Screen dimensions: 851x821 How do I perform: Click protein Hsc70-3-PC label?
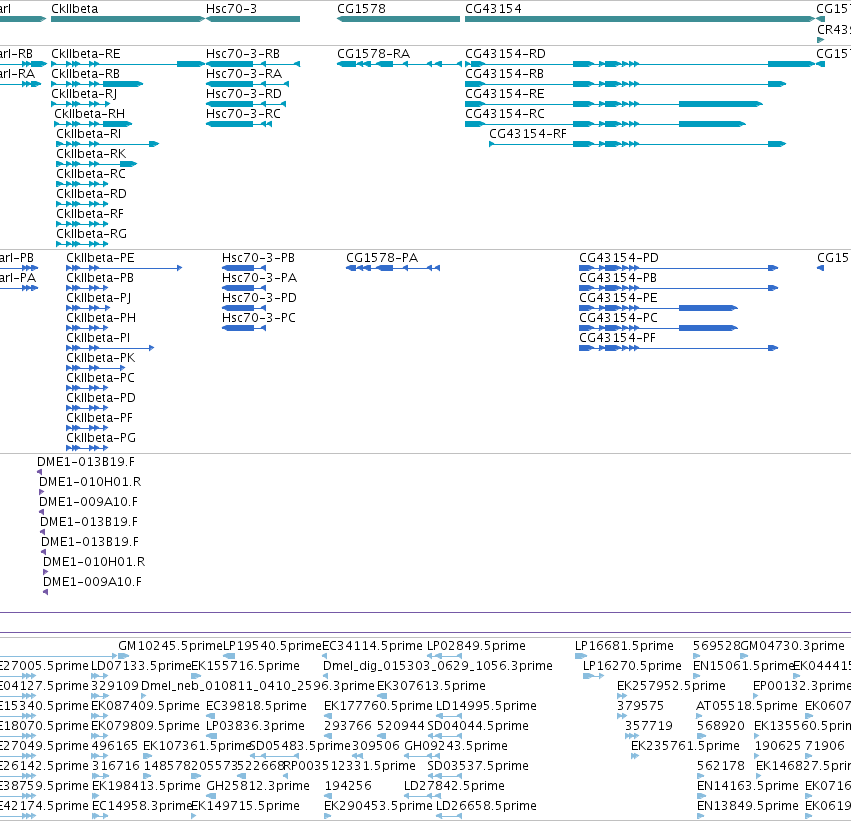click(259, 318)
